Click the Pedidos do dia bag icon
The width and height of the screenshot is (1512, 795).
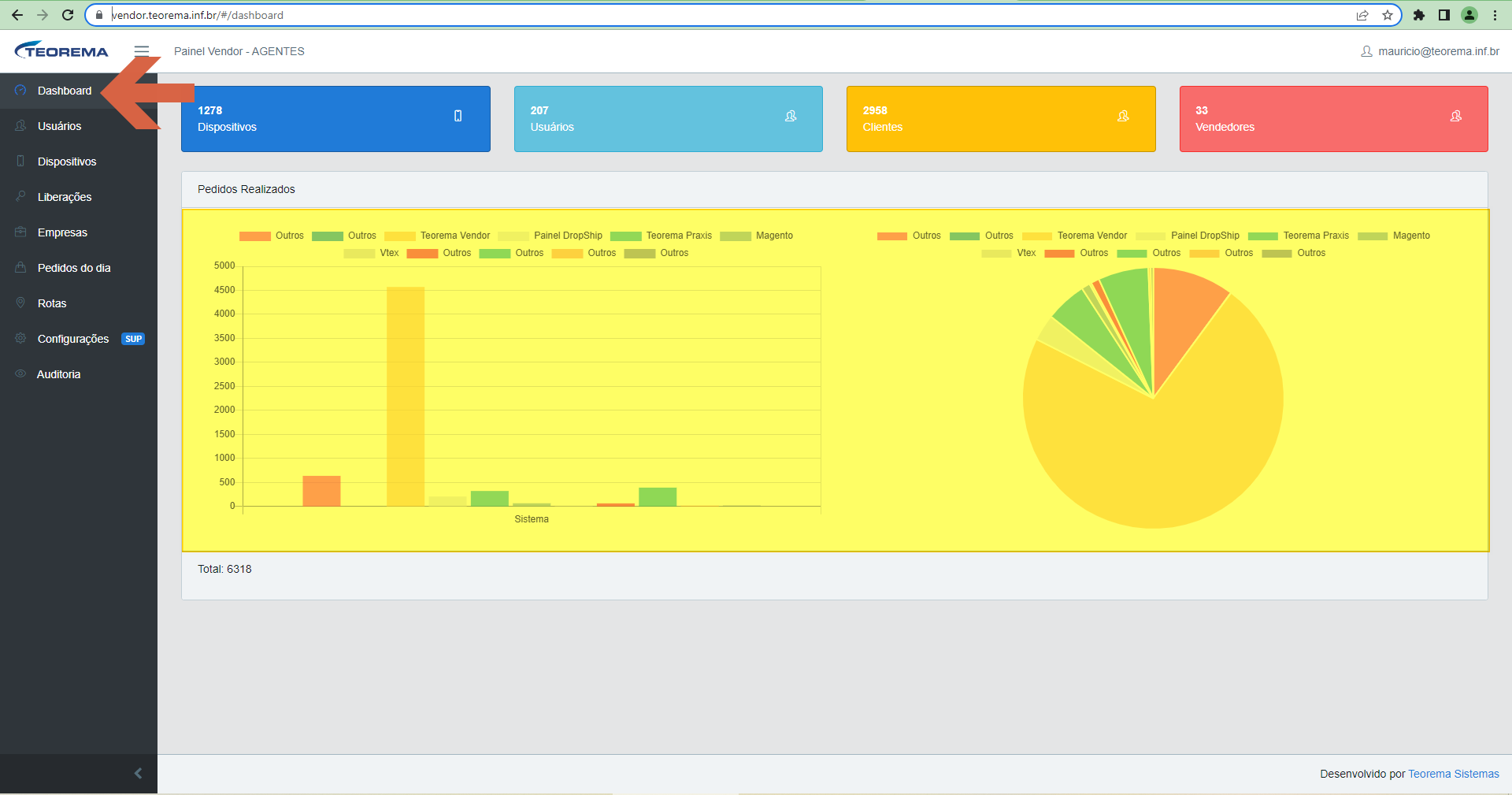coord(20,268)
